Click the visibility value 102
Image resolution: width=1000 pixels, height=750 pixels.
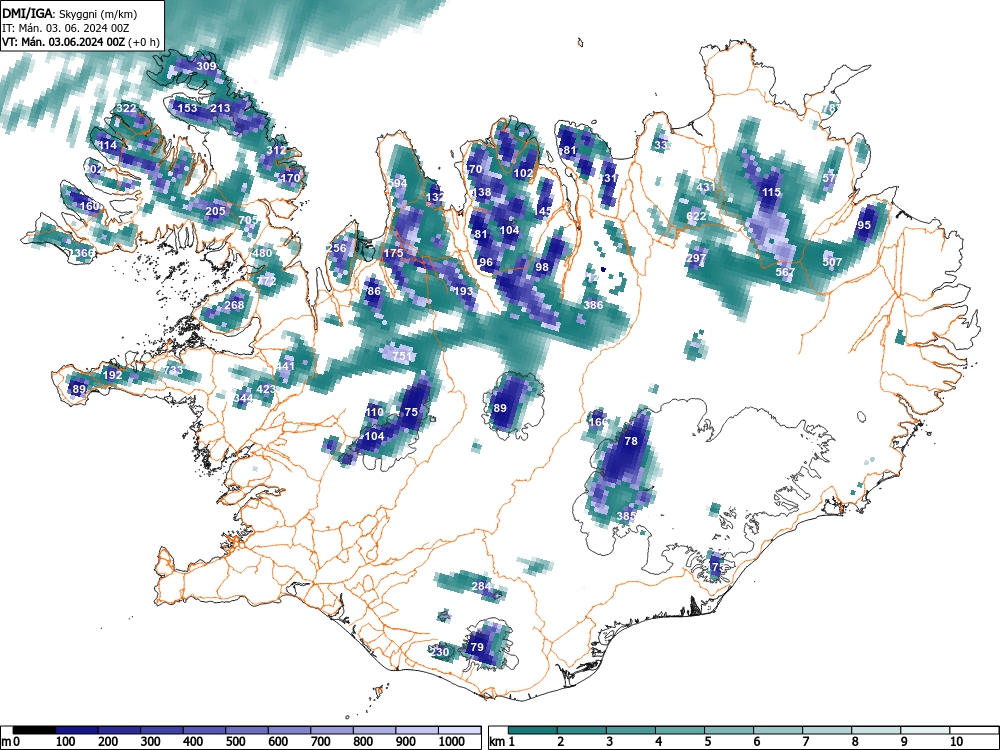[523, 173]
